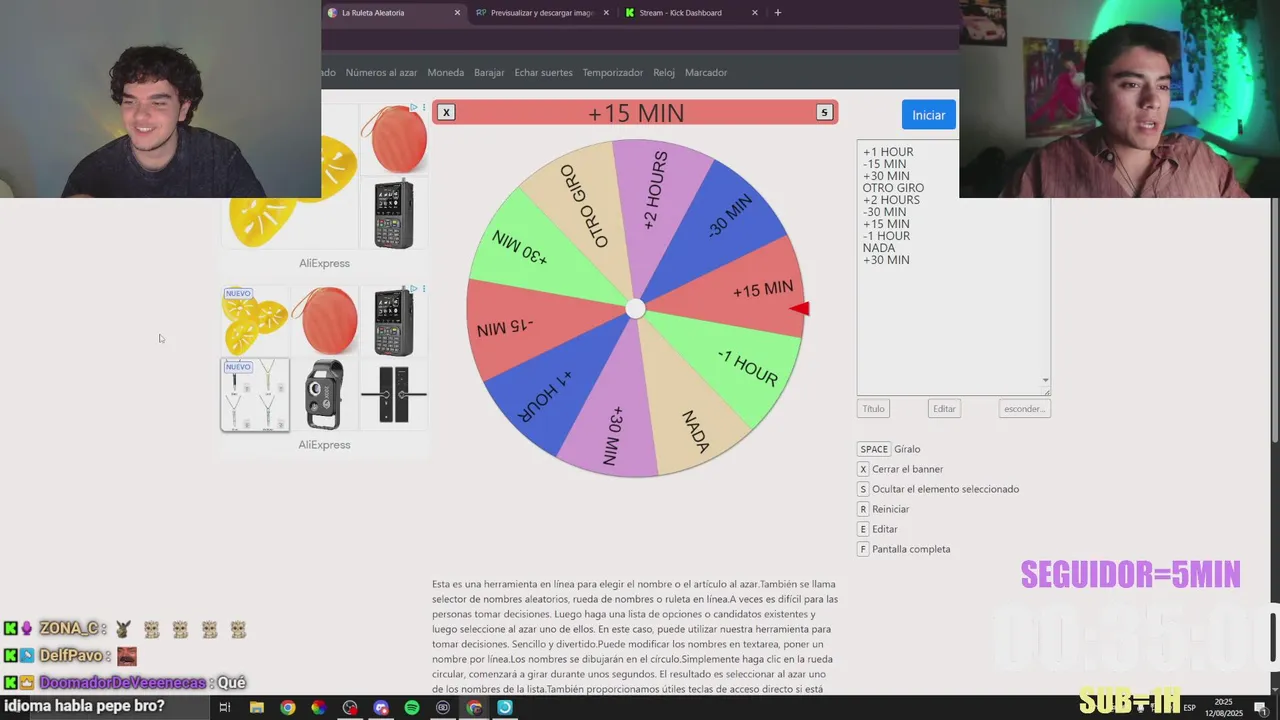Open the teal circle app in taskbar
This screenshot has height=720, width=1280.
505,707
